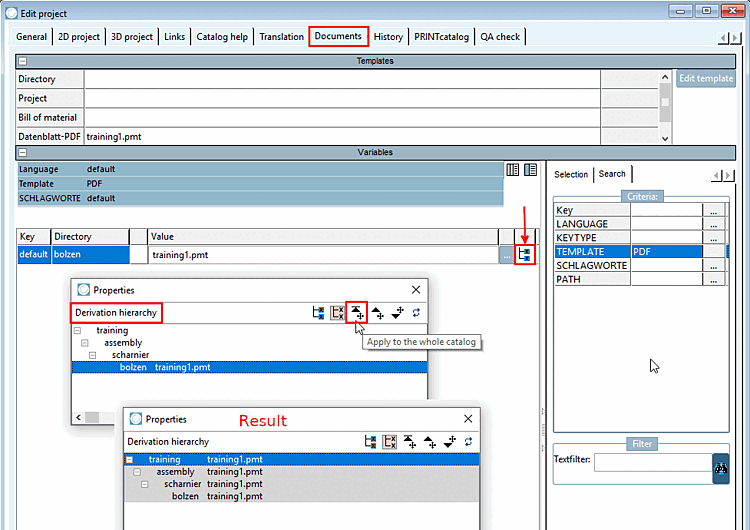Screen dimensions: 750x530
Task: Select the Search tab in criteria panel
Action: click(612, 174)
